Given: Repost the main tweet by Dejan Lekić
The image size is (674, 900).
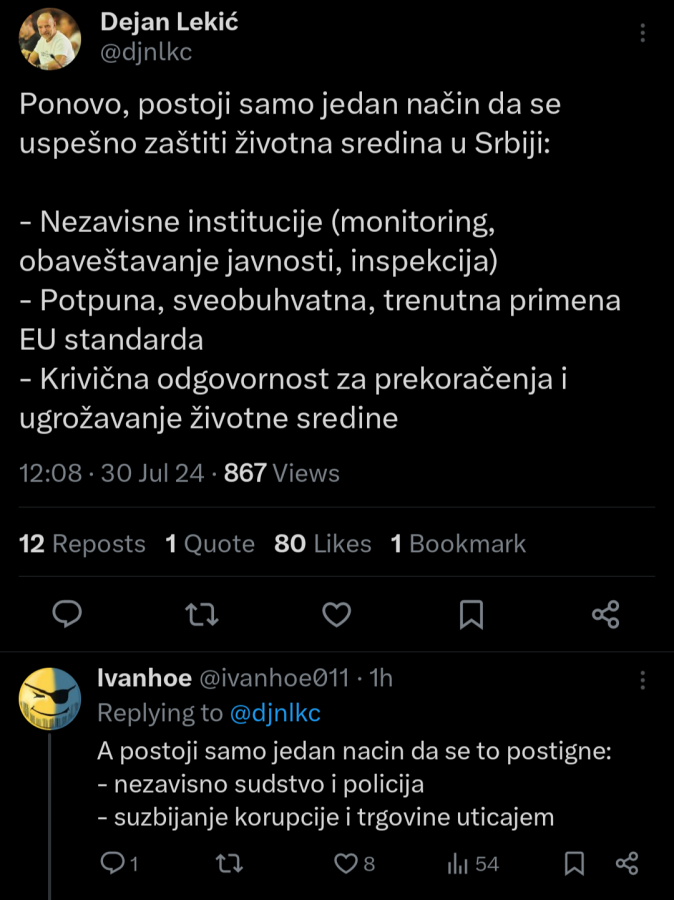Looking at the screenshot, I should tap(202, 614).
